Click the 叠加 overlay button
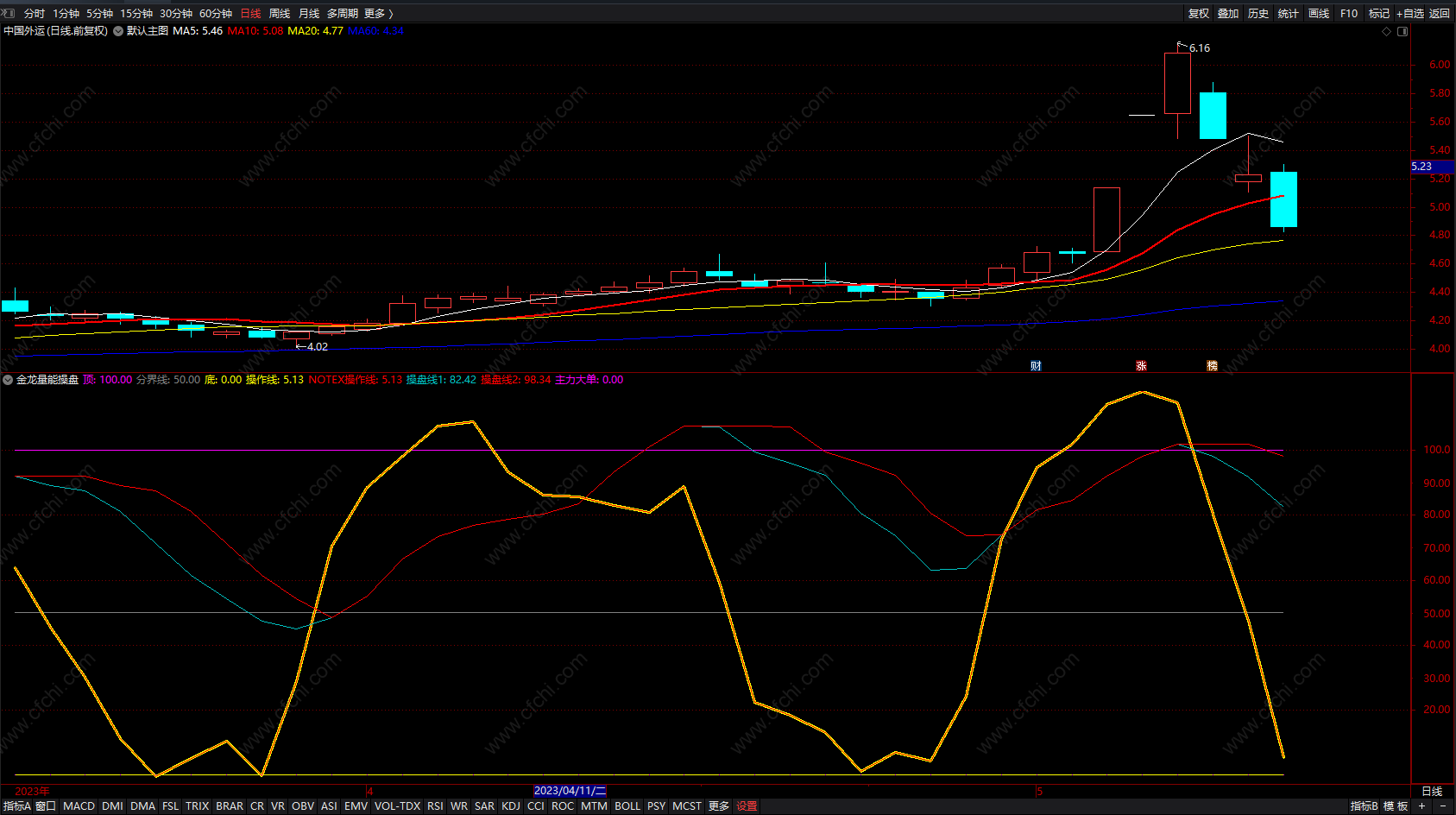The height and width of the screenshot is (815, 1456). coord(1228,13)
